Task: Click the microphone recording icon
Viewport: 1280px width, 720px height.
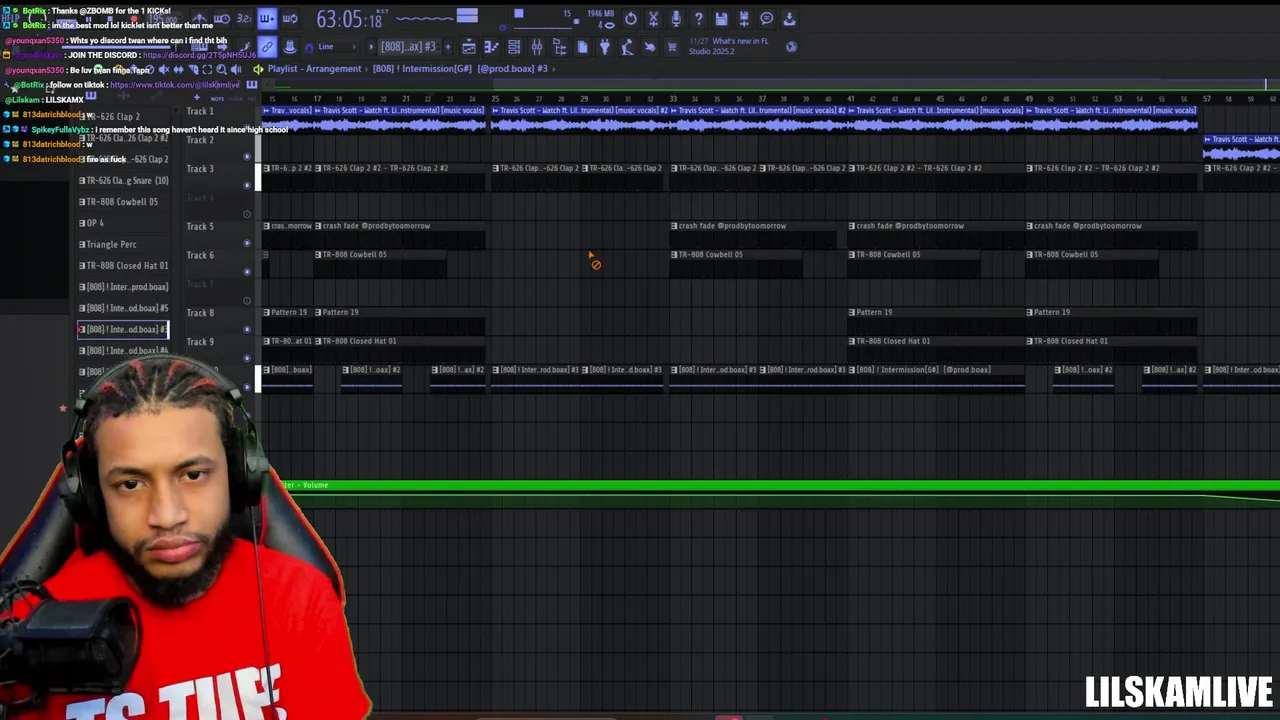Action: coord(676,19)
